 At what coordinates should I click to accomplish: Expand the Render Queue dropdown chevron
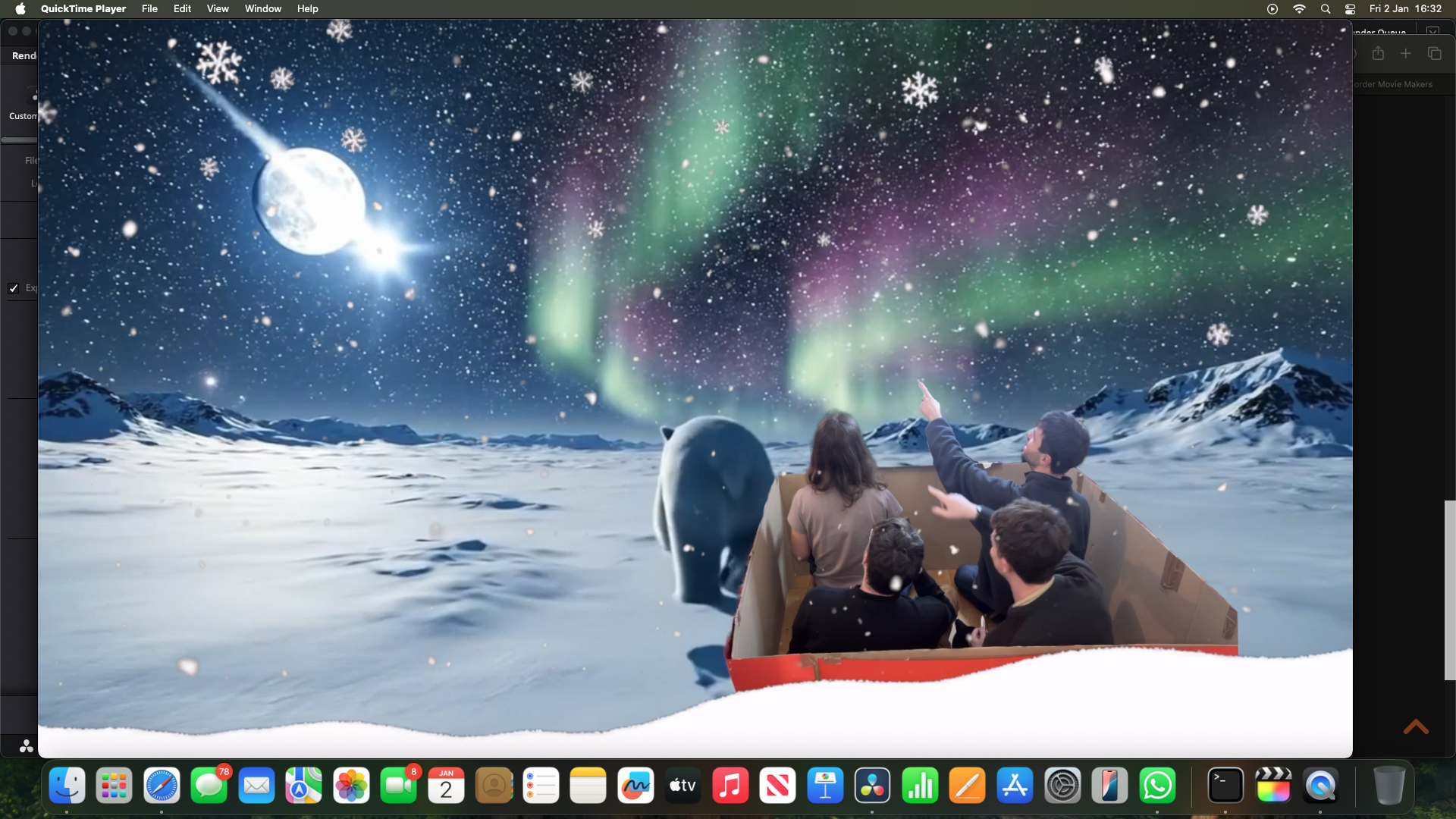click(x=1432, y=32)
